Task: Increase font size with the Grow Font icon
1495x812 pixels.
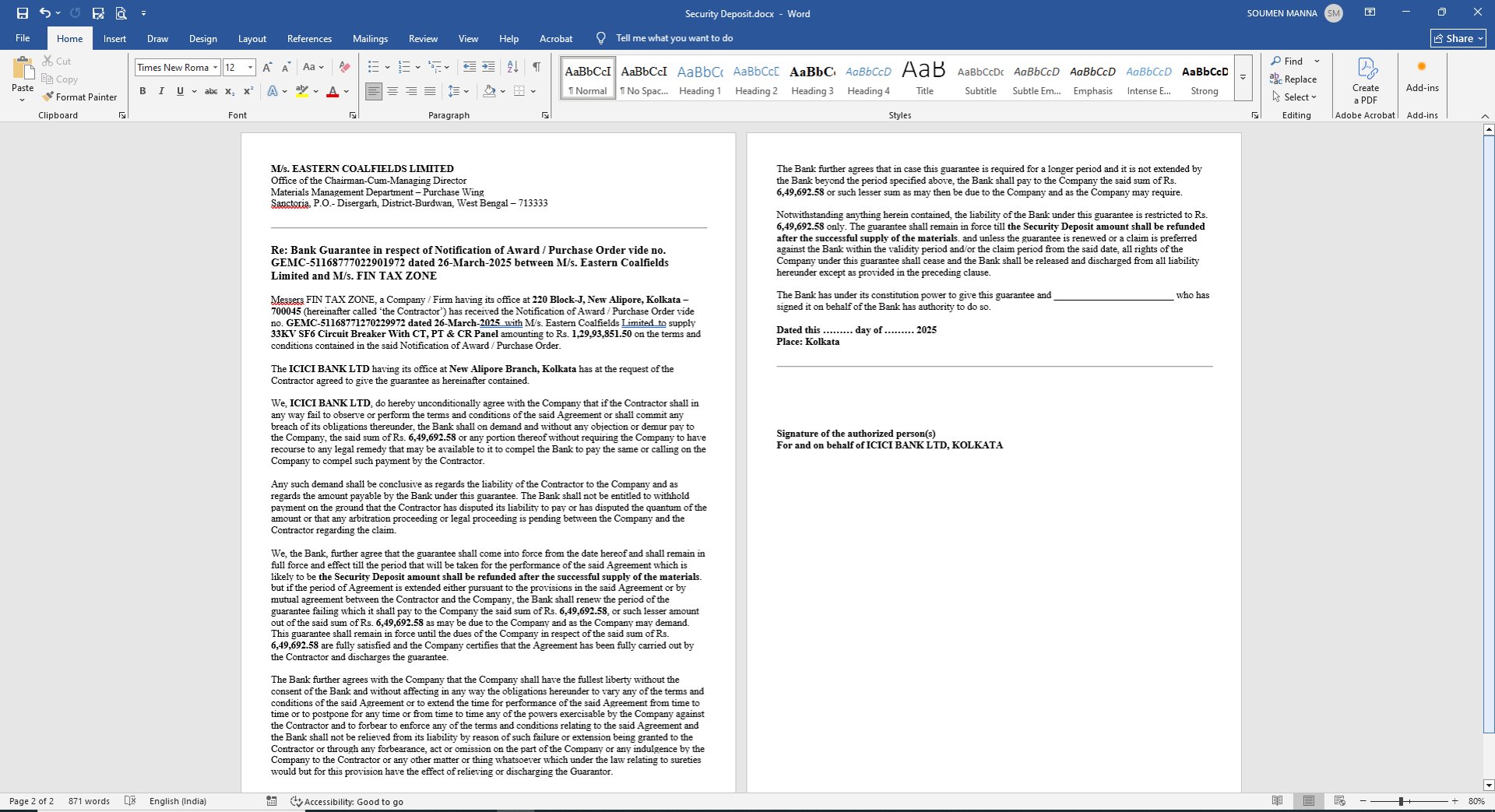Action: pyautogui.click(x=267, y=68)
